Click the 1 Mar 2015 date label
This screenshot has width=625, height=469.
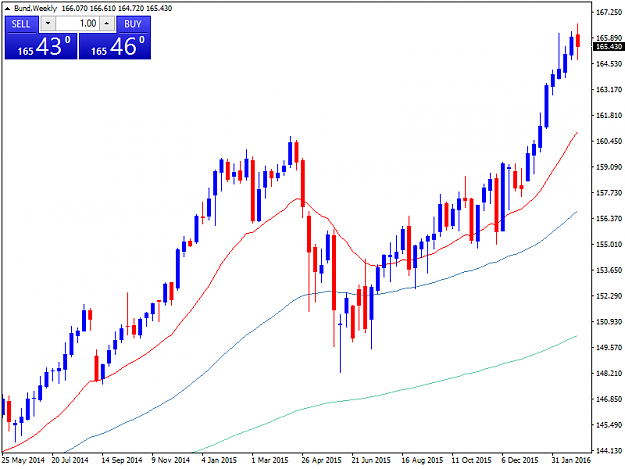click(x=270, y=460)
